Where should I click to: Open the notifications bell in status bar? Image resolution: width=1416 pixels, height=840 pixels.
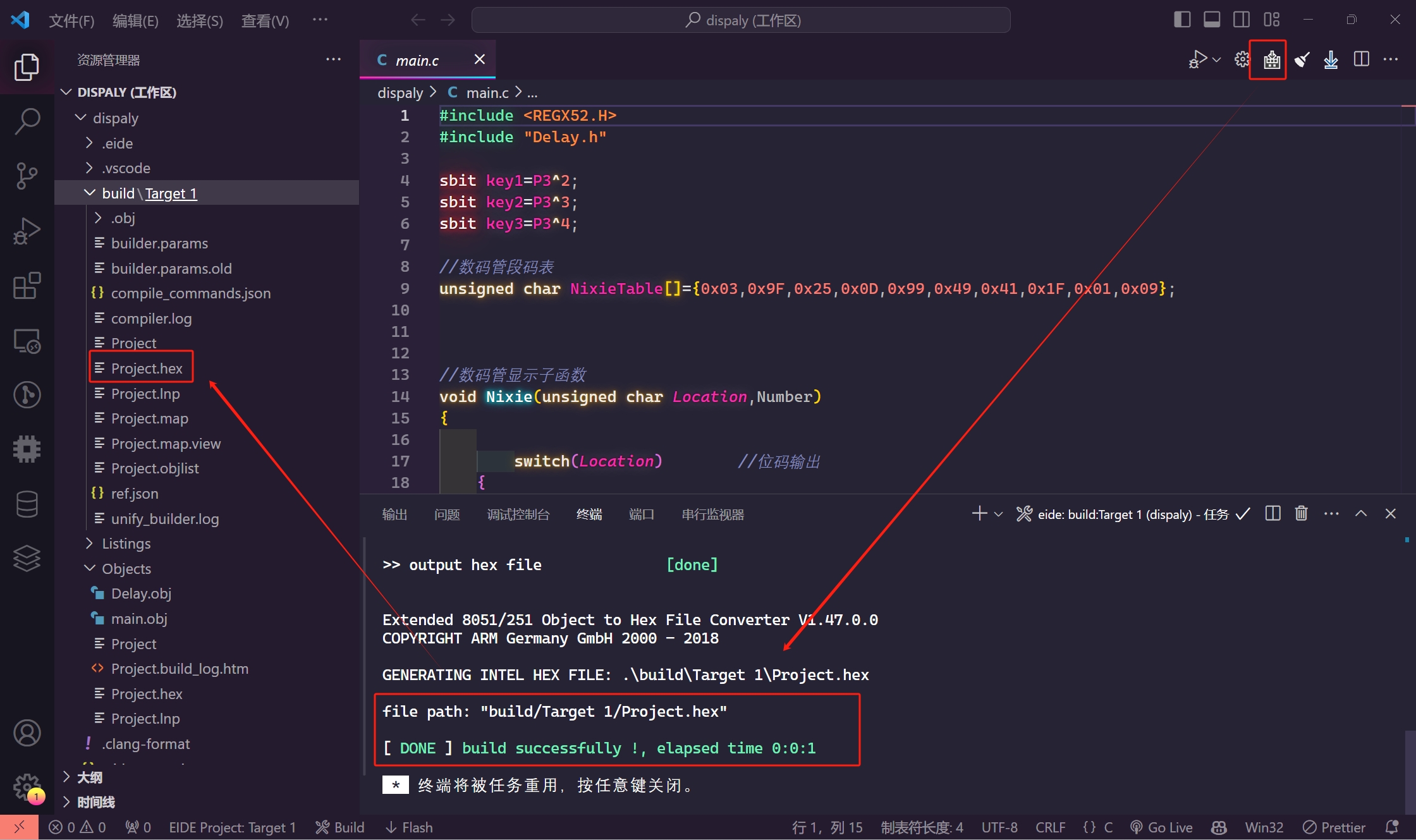click(x=1392, y=827)
